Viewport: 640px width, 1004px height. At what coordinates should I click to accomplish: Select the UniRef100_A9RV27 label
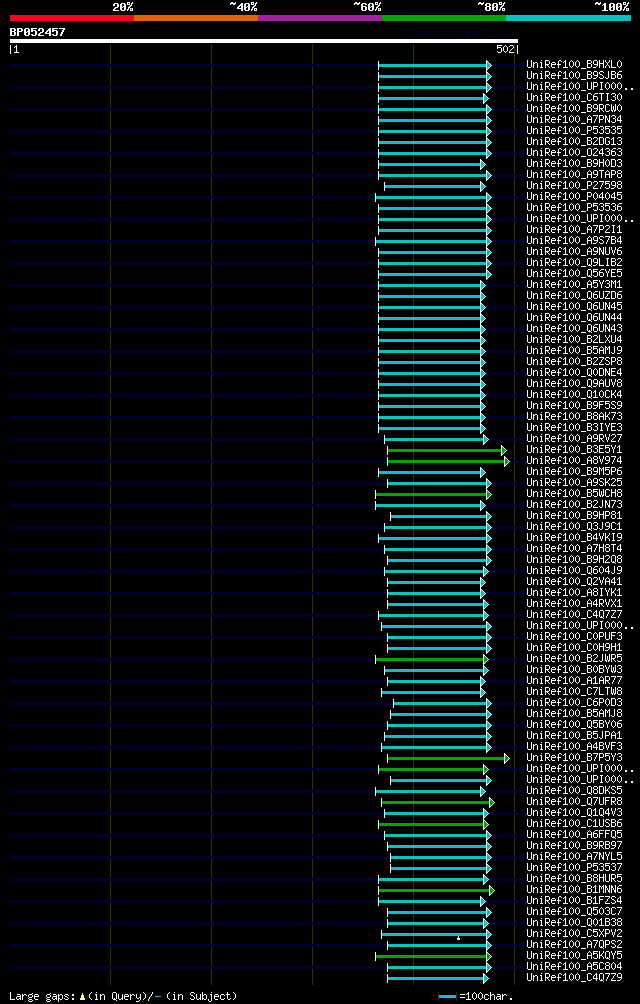pyautogui.click(x=574, y=439)
